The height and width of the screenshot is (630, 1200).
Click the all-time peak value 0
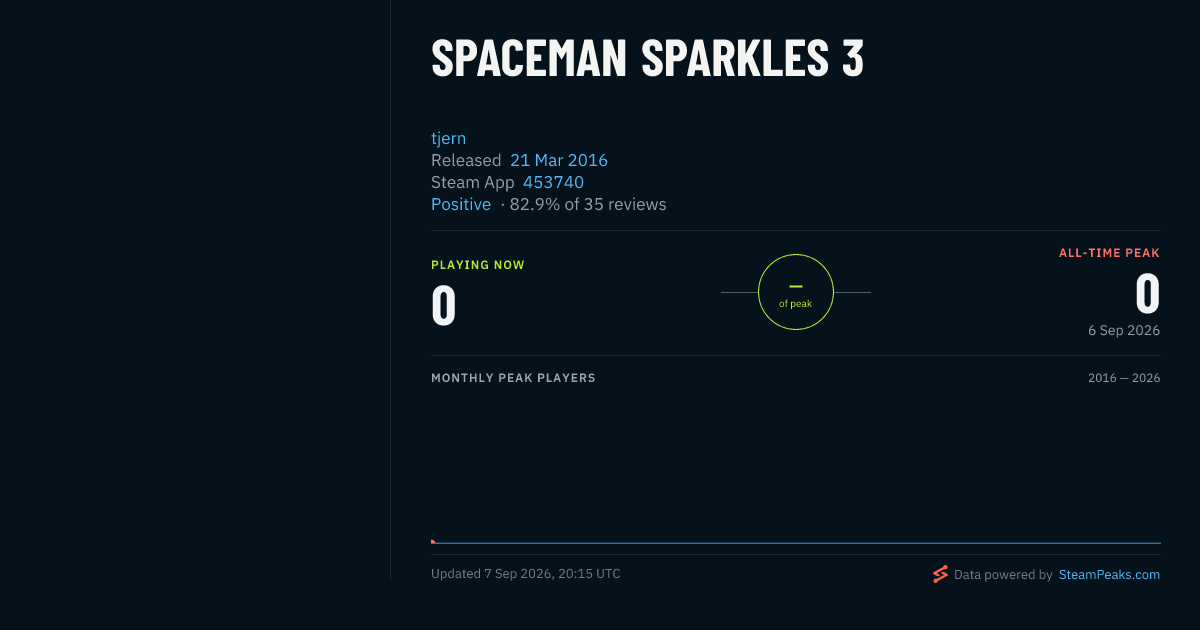1148,295
